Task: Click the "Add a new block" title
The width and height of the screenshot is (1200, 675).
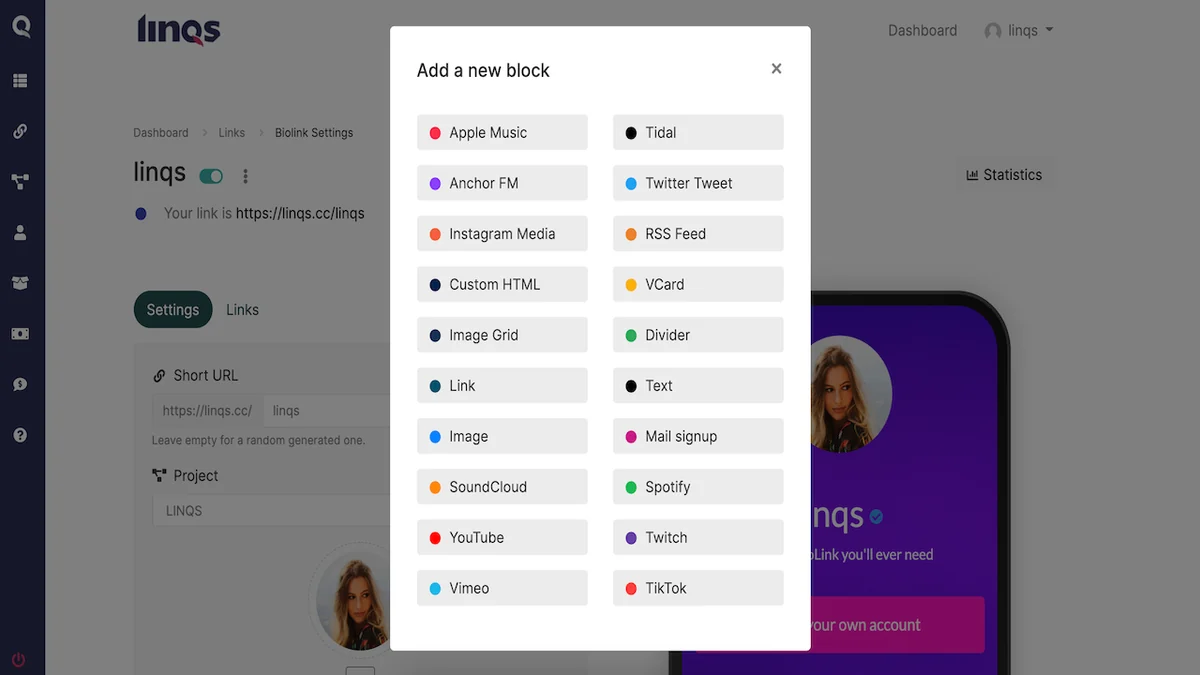Action: click(x=483, y=70)
